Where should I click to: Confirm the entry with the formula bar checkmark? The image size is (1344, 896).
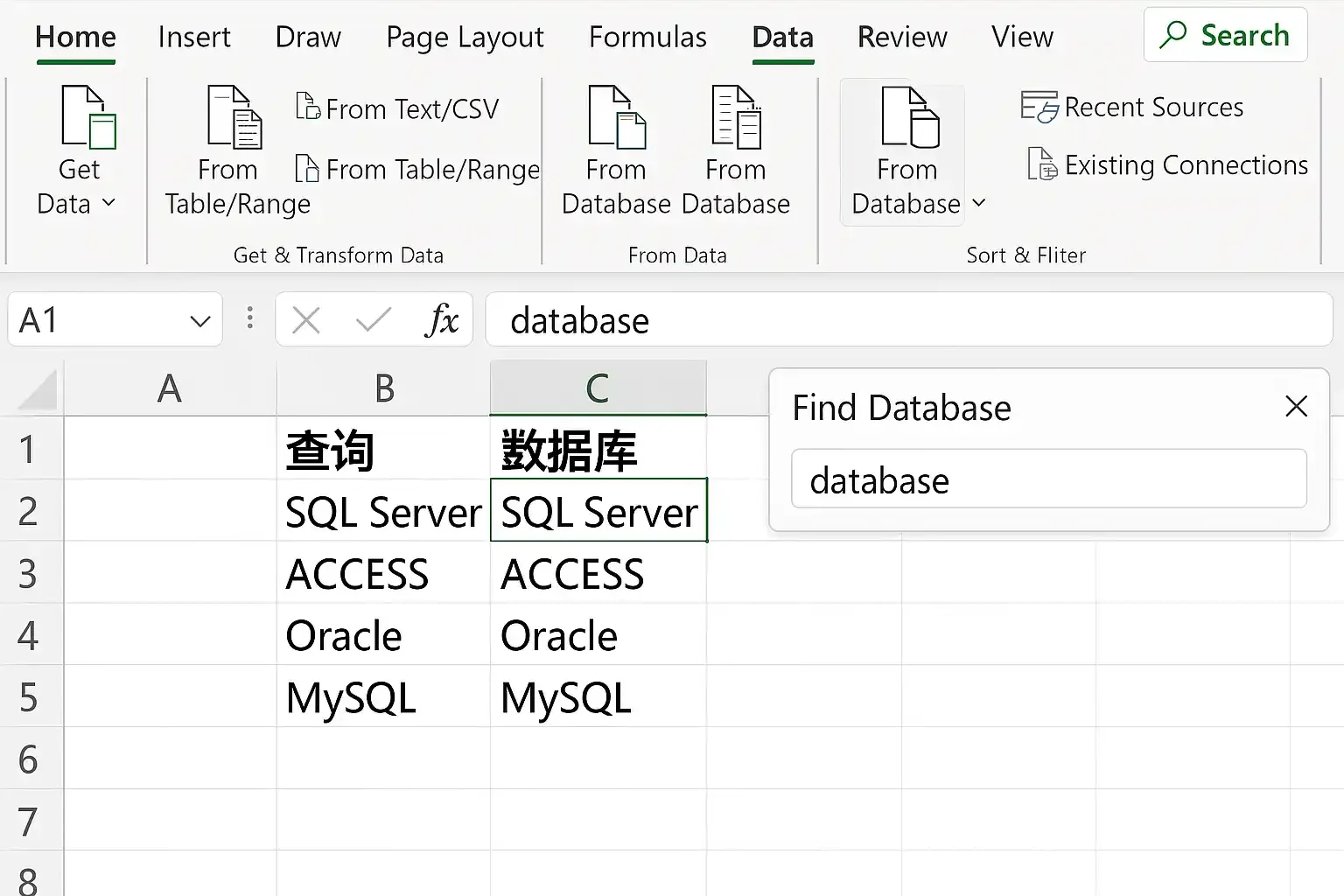pyautogui.click(x=374, y=320)
